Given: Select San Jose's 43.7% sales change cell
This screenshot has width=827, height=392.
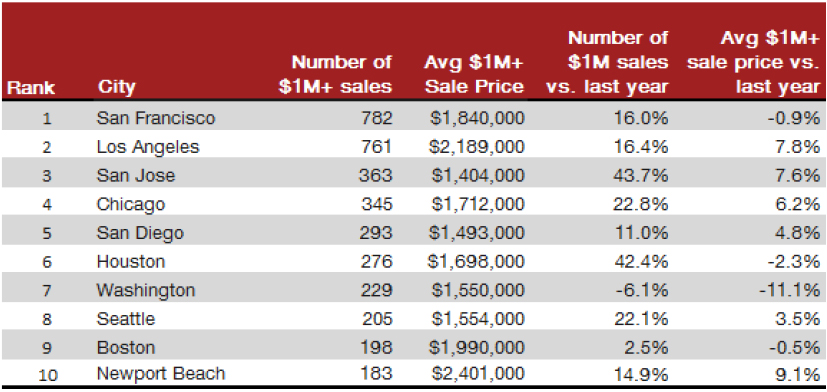Looking at the screenshot, I should [641, 176].
